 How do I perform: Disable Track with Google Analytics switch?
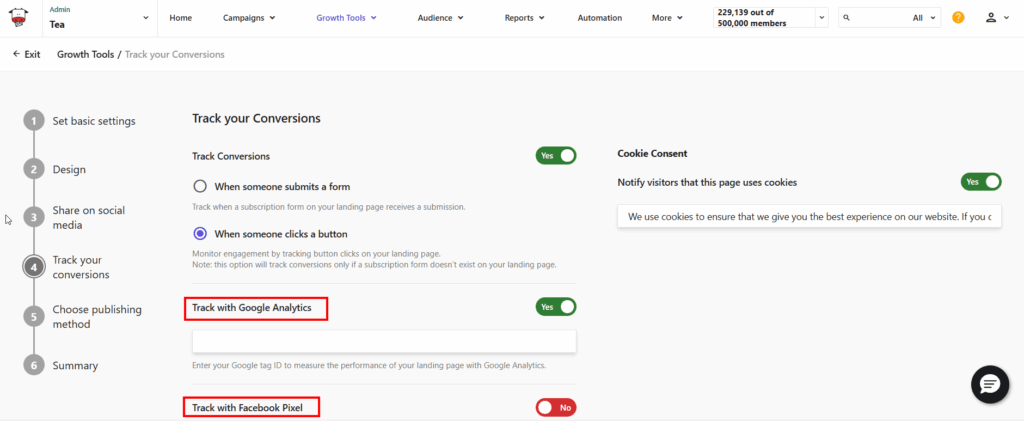click(556, 307)
